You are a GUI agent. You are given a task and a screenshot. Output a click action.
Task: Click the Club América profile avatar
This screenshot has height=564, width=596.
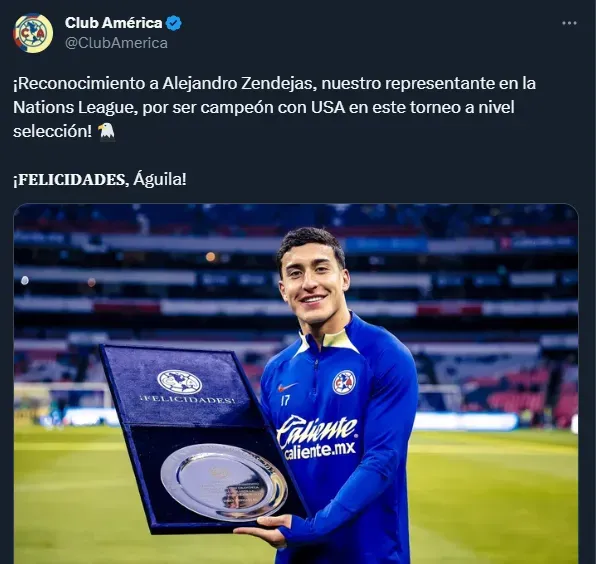[33, 33]
